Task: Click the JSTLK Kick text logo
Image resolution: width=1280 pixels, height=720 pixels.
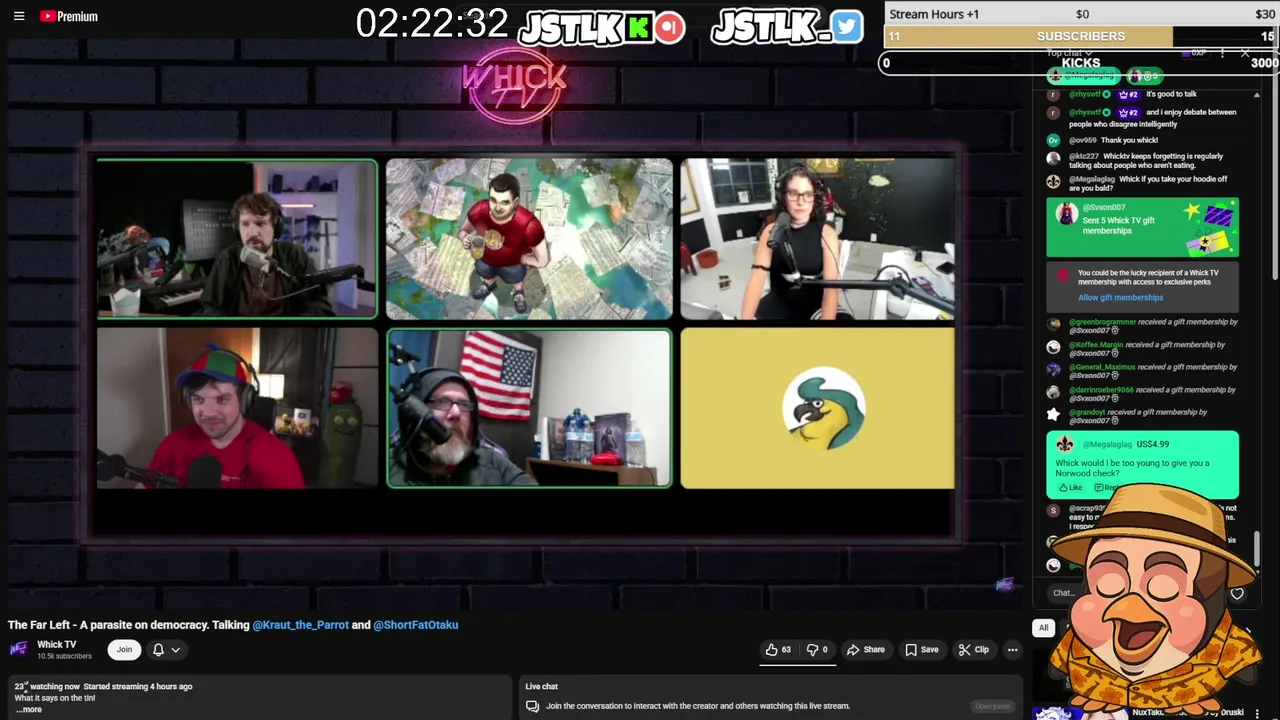Action: tap(571, 28)
